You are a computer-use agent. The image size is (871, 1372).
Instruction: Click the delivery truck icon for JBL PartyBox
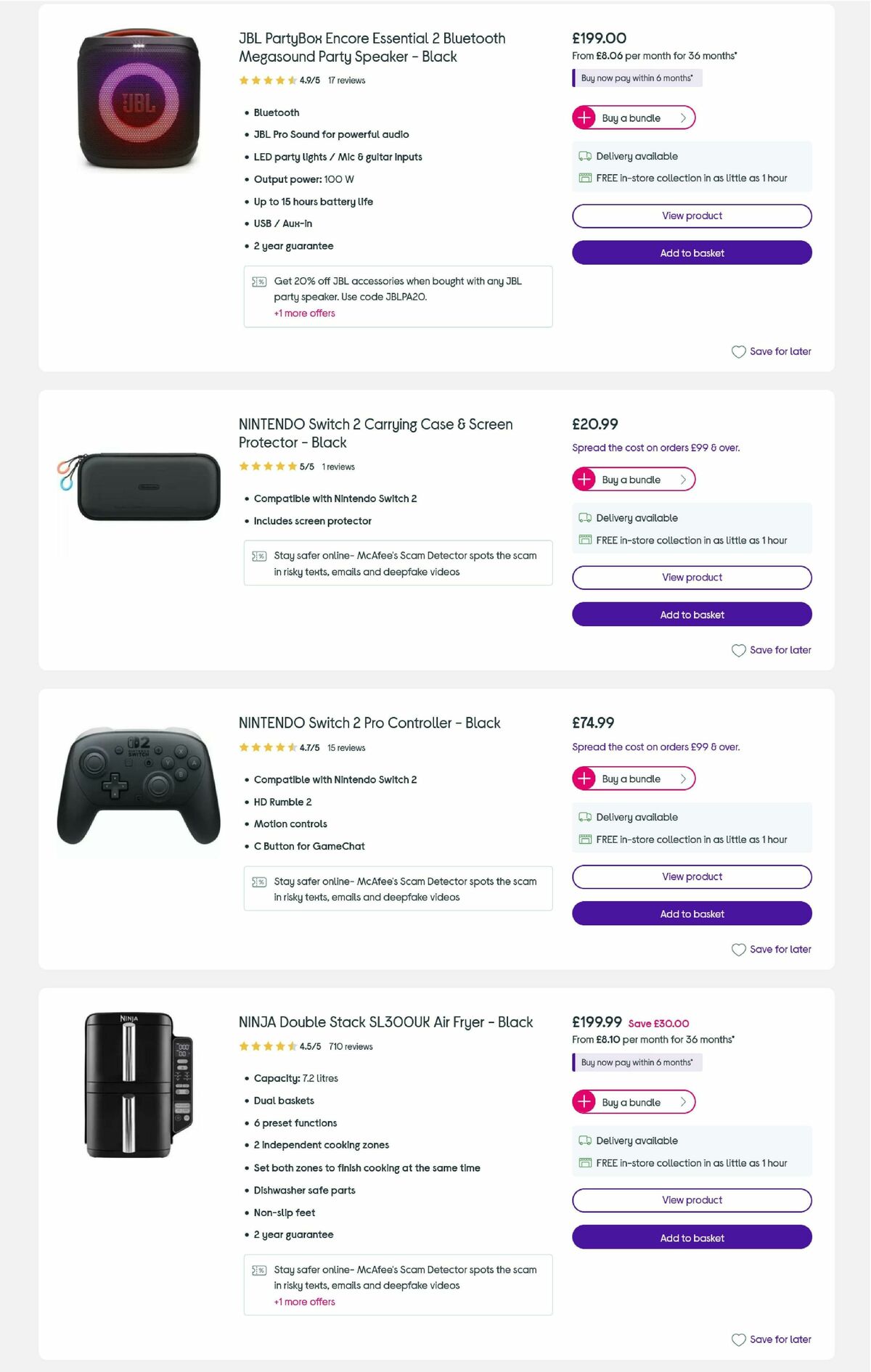[585, 156]
